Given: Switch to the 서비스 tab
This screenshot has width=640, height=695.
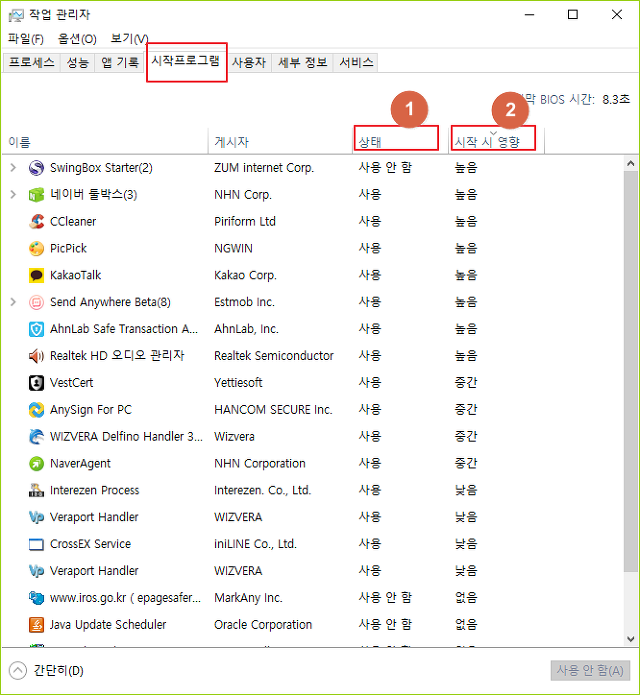Looking at the screenshot, I should click(x=356, y=62).
